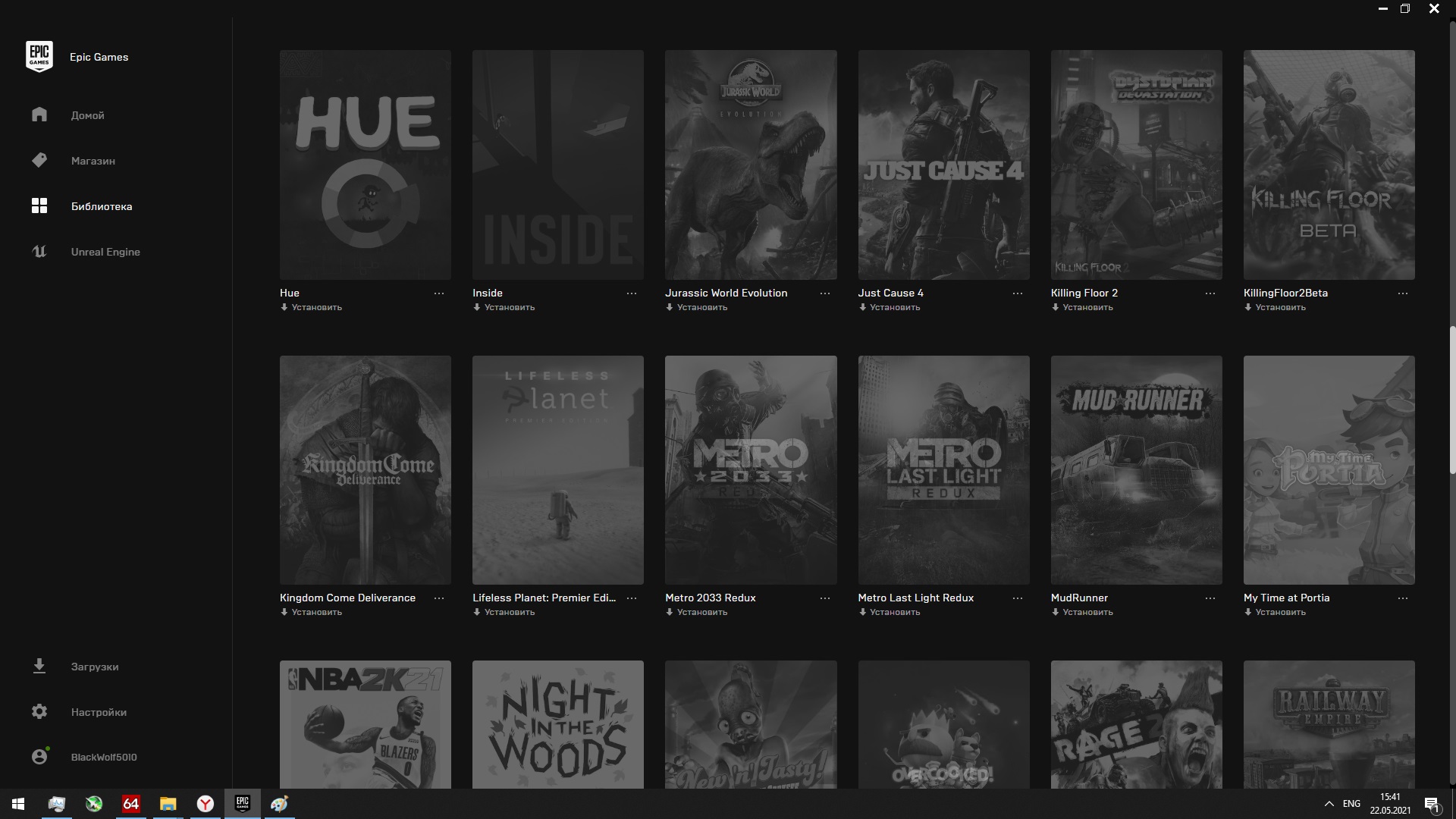Open the Jurassic World Evolution cover
The height and width of the screenshot is (819, 1456).
pos(751,165)
